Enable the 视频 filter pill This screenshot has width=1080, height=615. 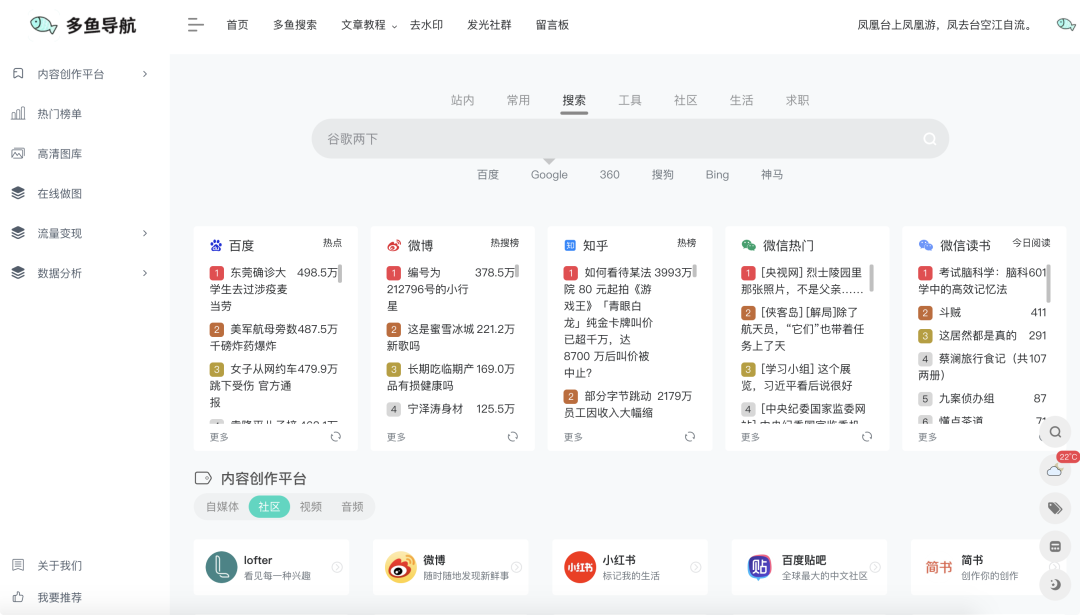click(x=311, y=506)
